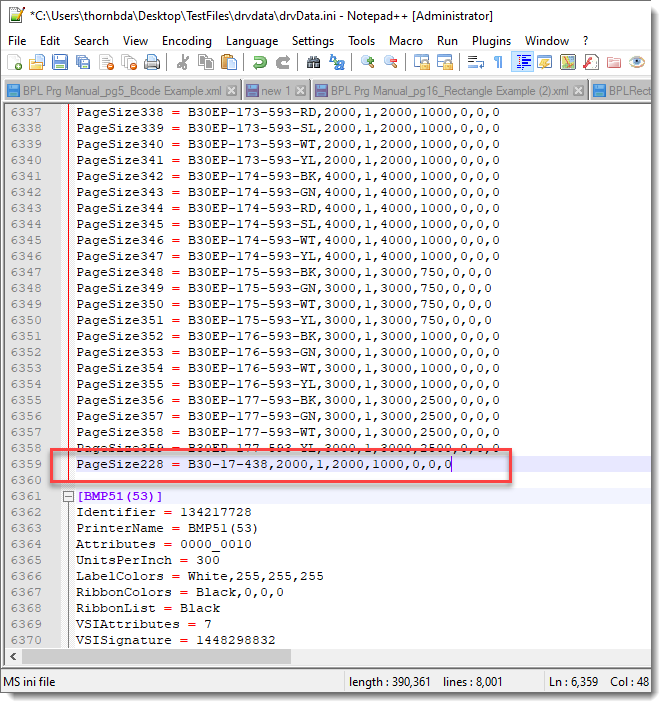The height and width of the screenshot is (708, 666).
Task: Click the User Defined Language lightning icon
Action: pos(545,62)
